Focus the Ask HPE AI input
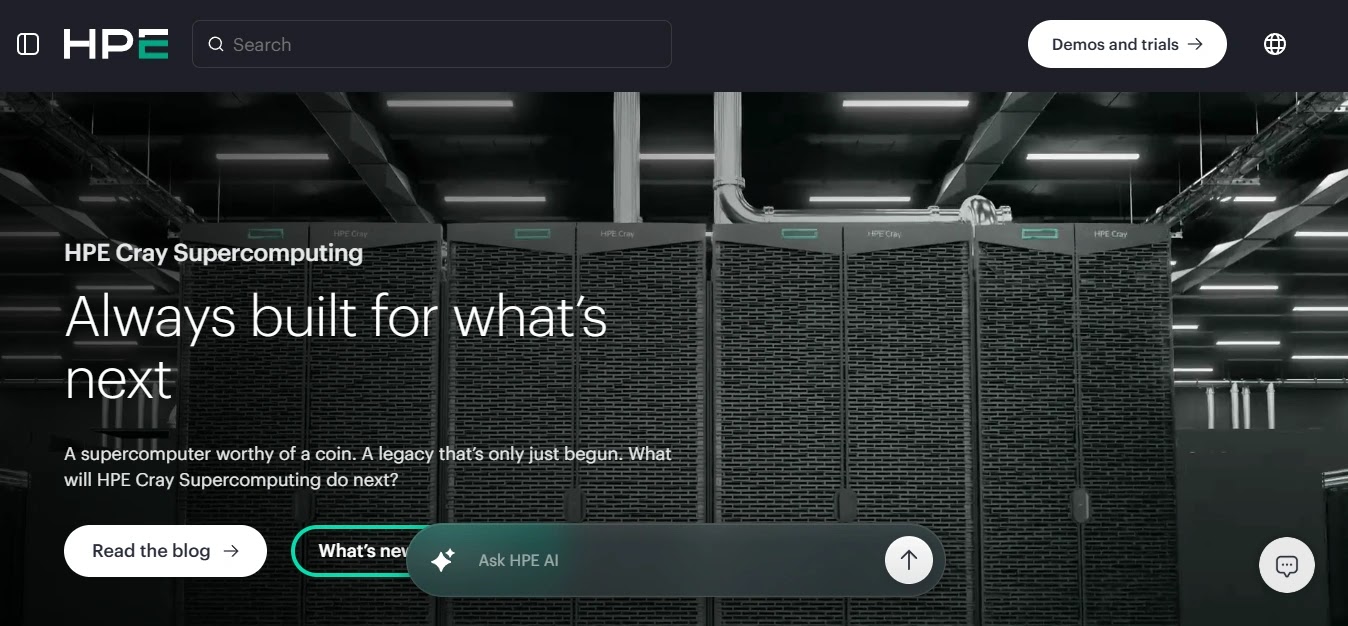Viewport: 1348px width, 626px height. point(675,560)
